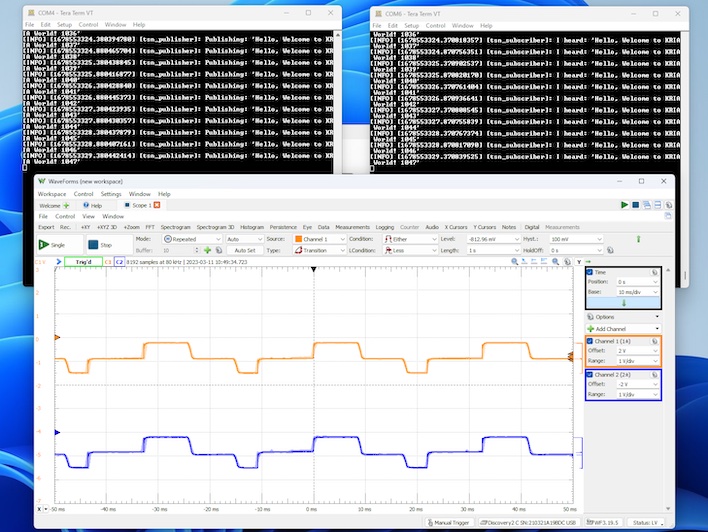
Task: Expand the Add Channel dropdown
Action: pyautogui.click(x=623, y=329)
